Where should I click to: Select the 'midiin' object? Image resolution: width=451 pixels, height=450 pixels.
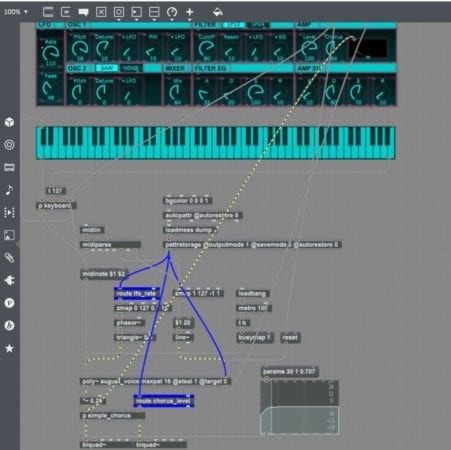point(92,230)
